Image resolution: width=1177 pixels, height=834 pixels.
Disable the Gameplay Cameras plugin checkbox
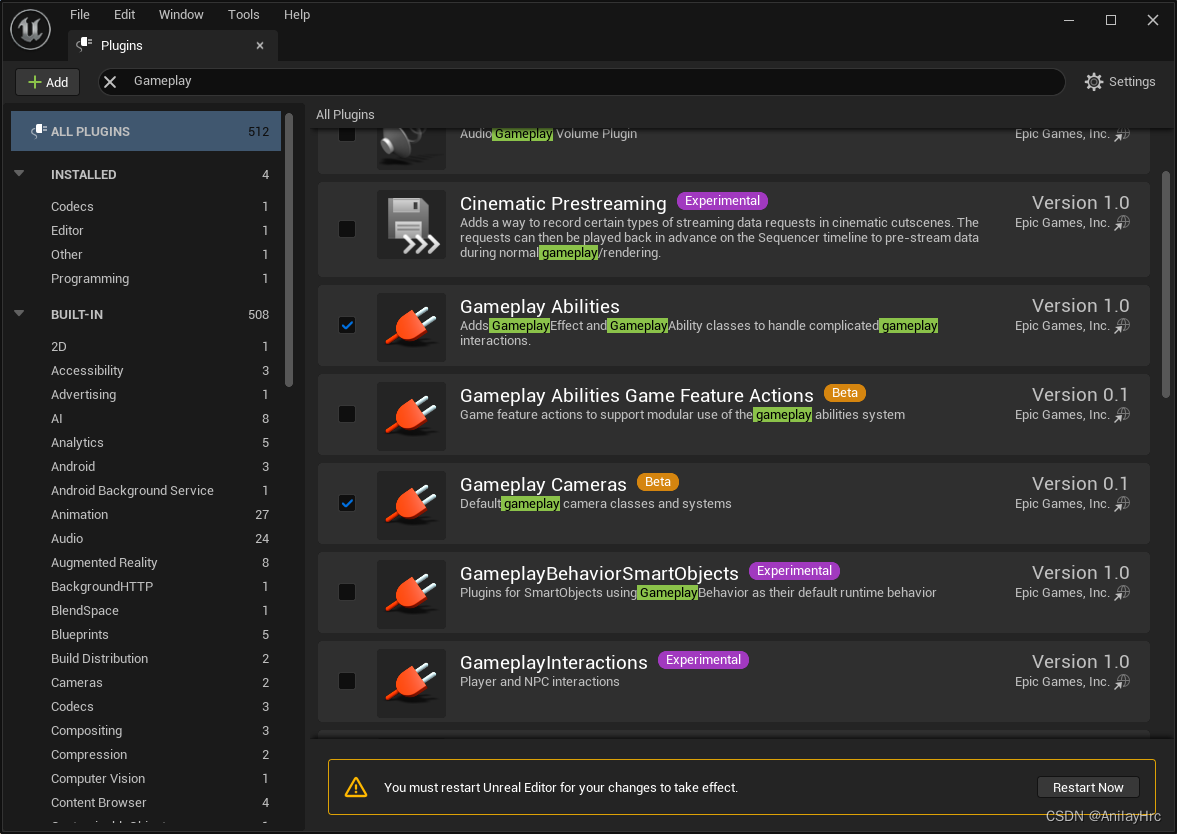pos(347,503)
